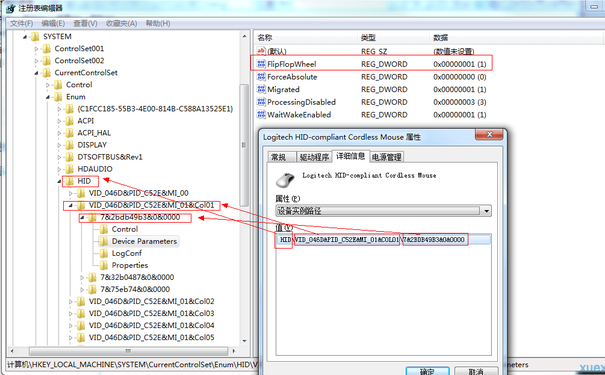Select the 7&75eb74&0&0000 key

pos(135,289)
